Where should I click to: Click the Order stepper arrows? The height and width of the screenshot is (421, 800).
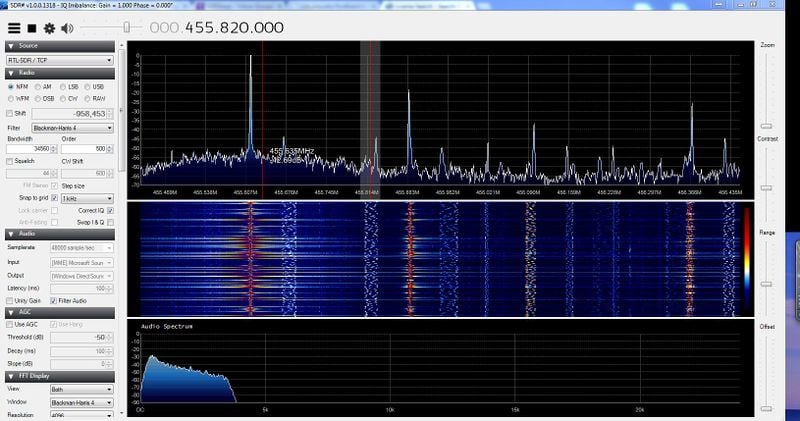pyautogui.click(x=110, y=149)
